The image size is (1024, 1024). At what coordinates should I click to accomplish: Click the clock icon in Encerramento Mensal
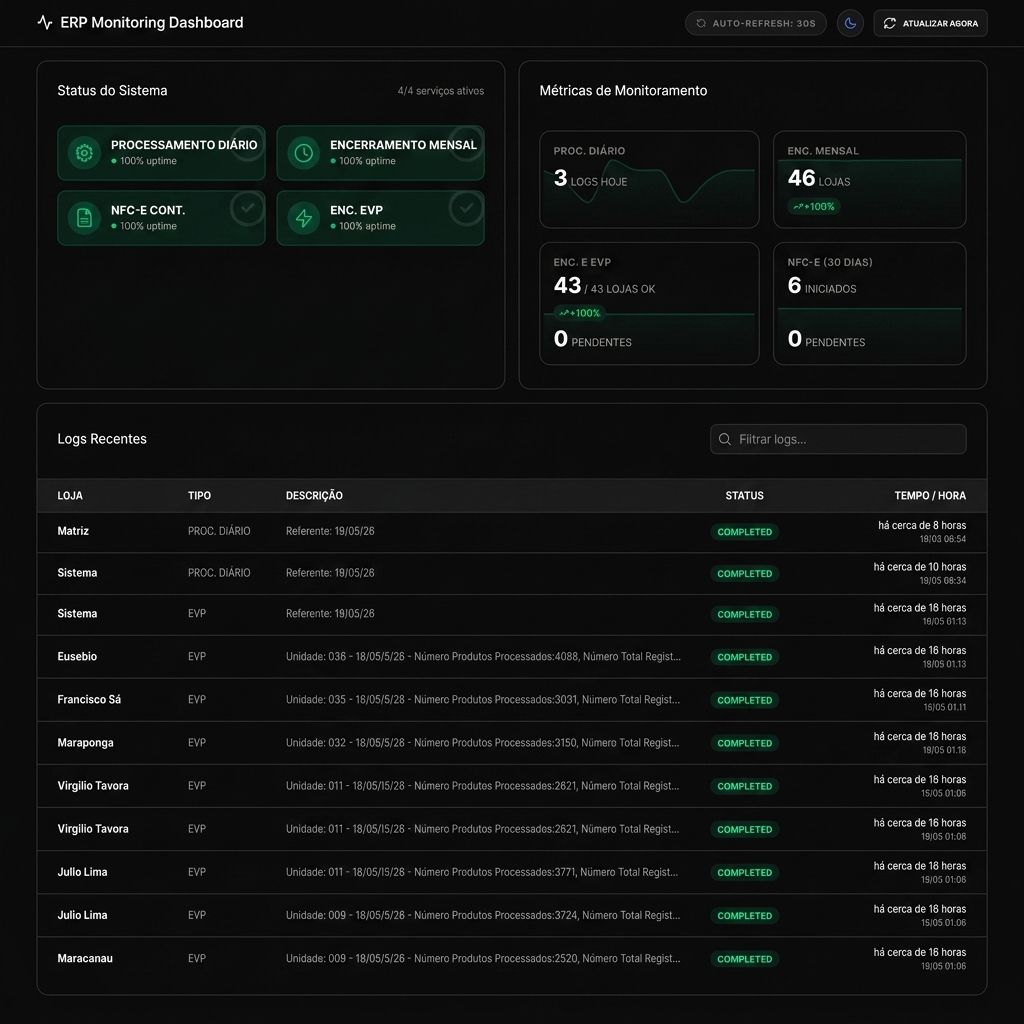(304, 153)
